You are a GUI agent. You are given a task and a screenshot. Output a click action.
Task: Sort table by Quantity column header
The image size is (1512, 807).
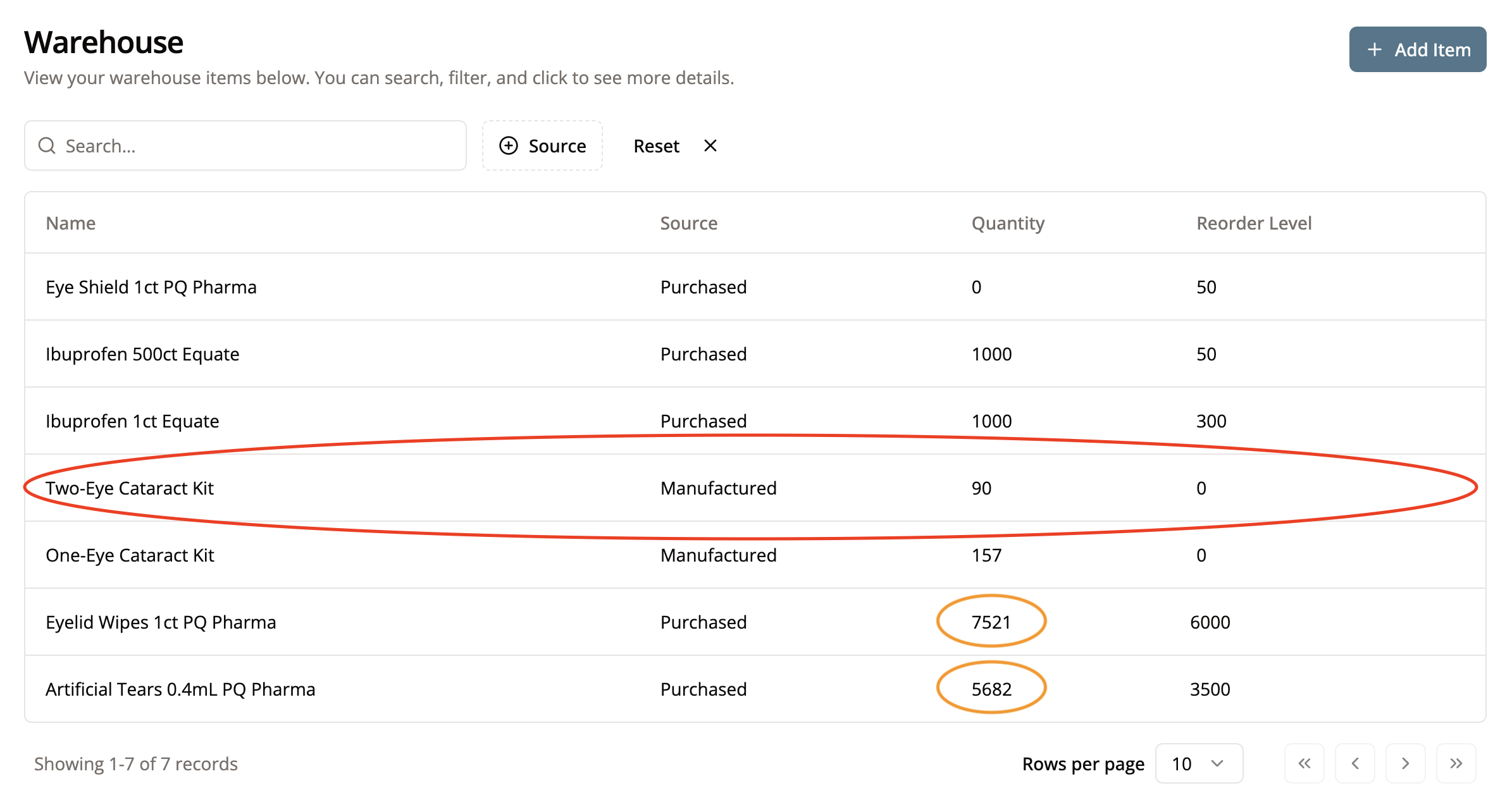pyautogui.click(x=1008, y=223)
